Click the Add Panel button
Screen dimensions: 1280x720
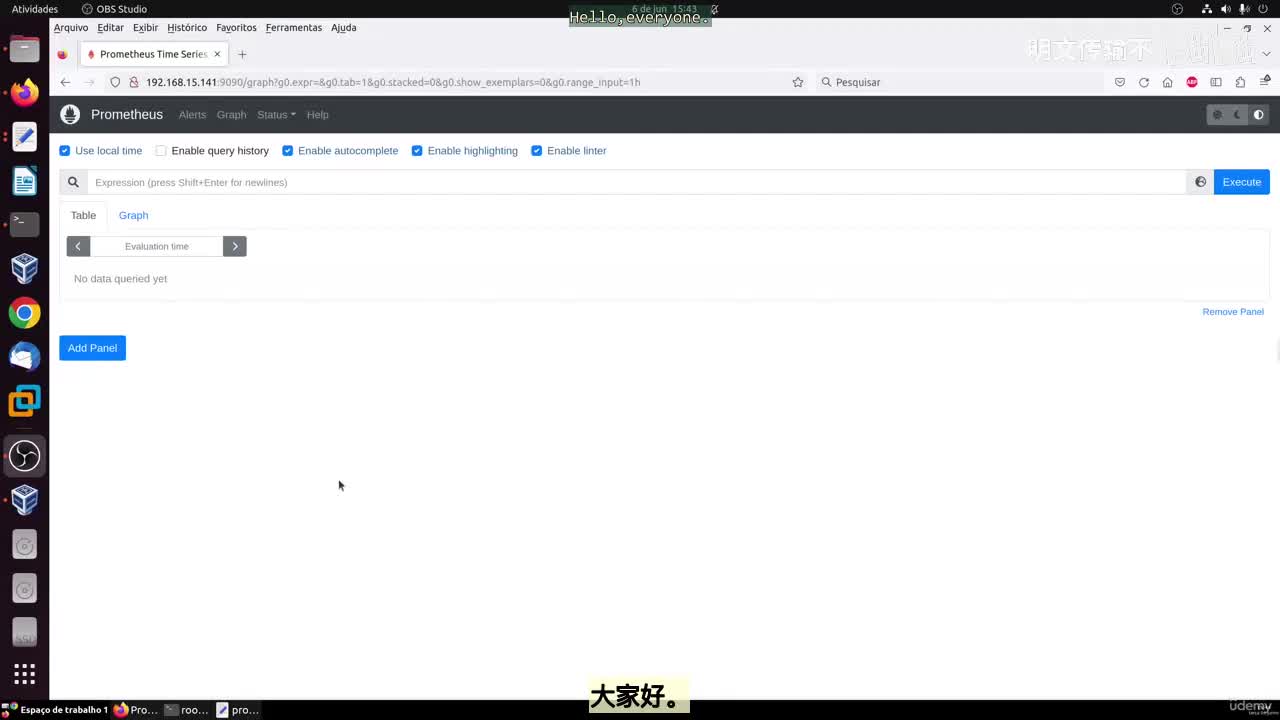(x=92, y=348)
